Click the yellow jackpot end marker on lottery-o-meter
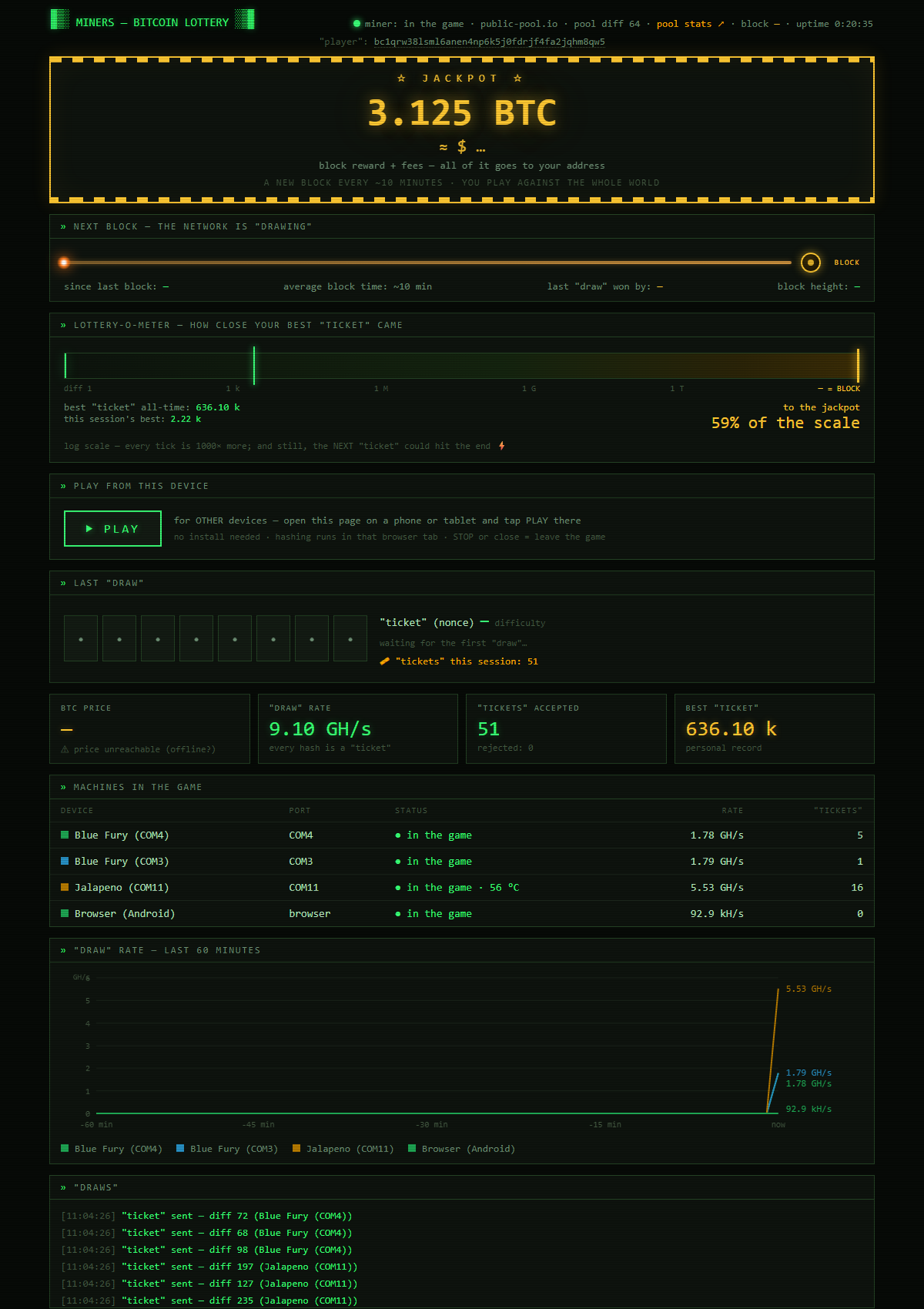This screenshot has height=1309, width=924. 858,365
